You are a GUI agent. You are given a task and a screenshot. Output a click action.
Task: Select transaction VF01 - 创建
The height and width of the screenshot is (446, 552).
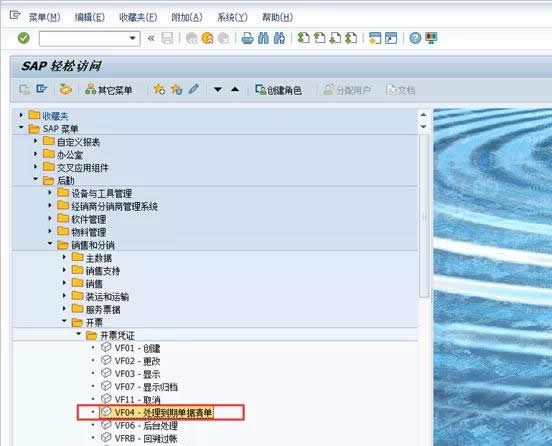(x=137, y=348)
